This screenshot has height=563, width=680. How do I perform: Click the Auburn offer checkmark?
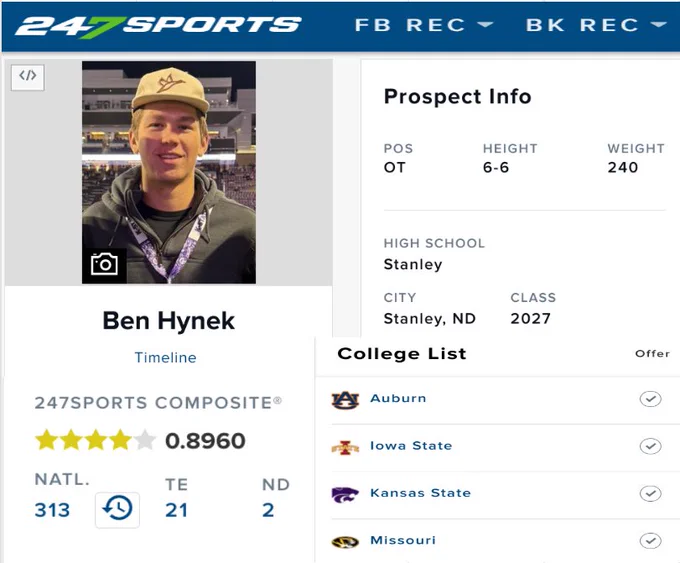(650, 399)
